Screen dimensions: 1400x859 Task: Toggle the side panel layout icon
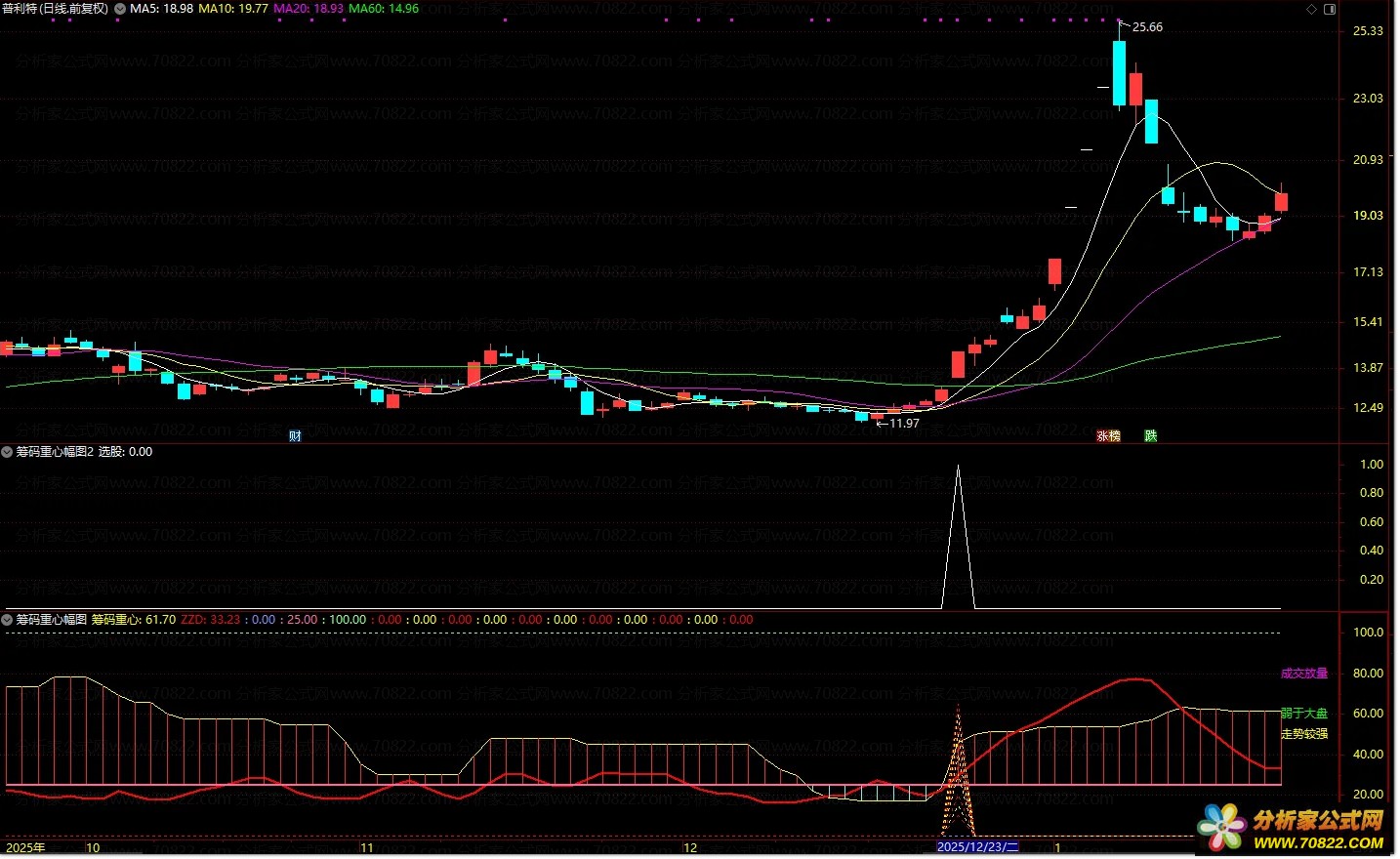tap(1330, 9)
